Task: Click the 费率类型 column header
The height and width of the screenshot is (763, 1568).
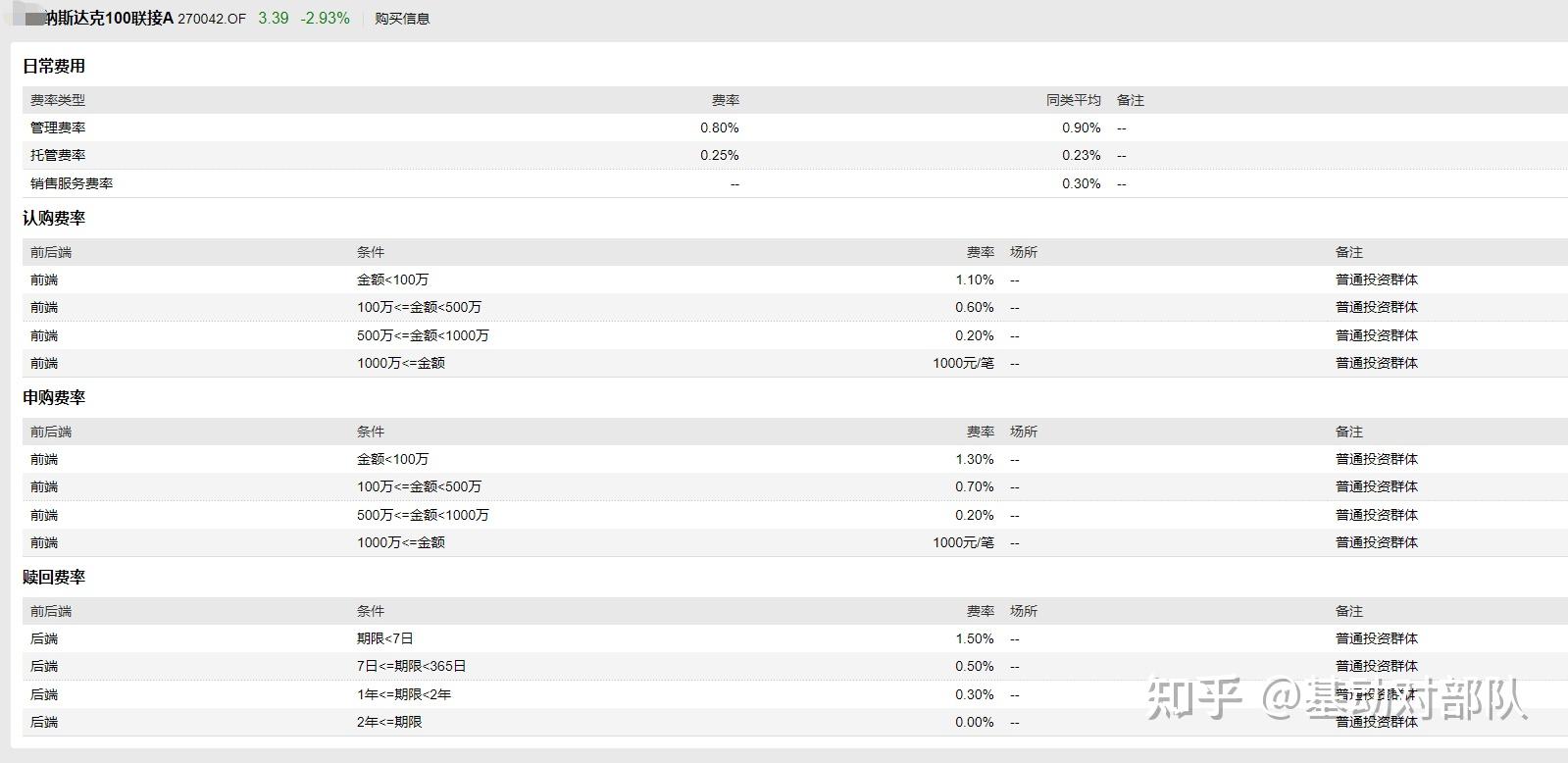Action: 58,100
